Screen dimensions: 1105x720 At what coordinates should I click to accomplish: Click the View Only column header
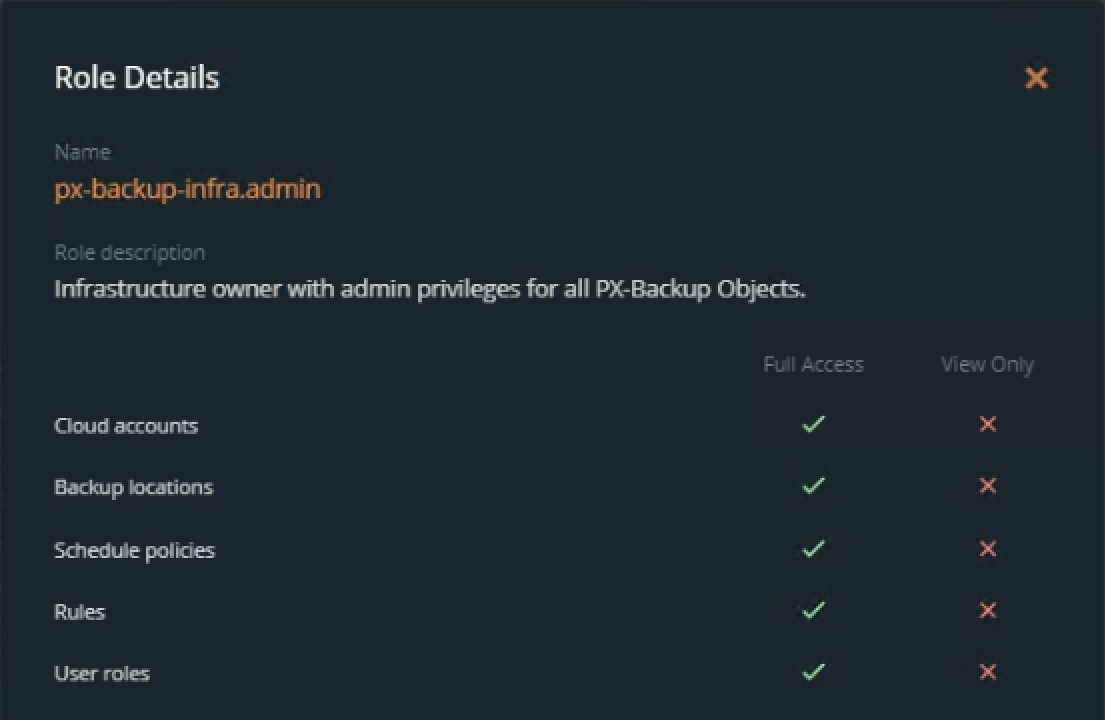tap(987, 365)
